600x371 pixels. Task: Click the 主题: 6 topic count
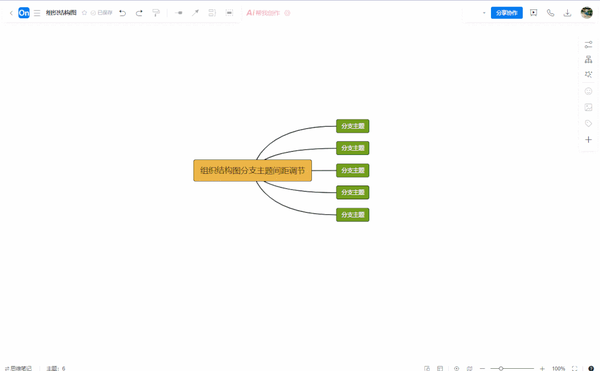pos(56,368)
